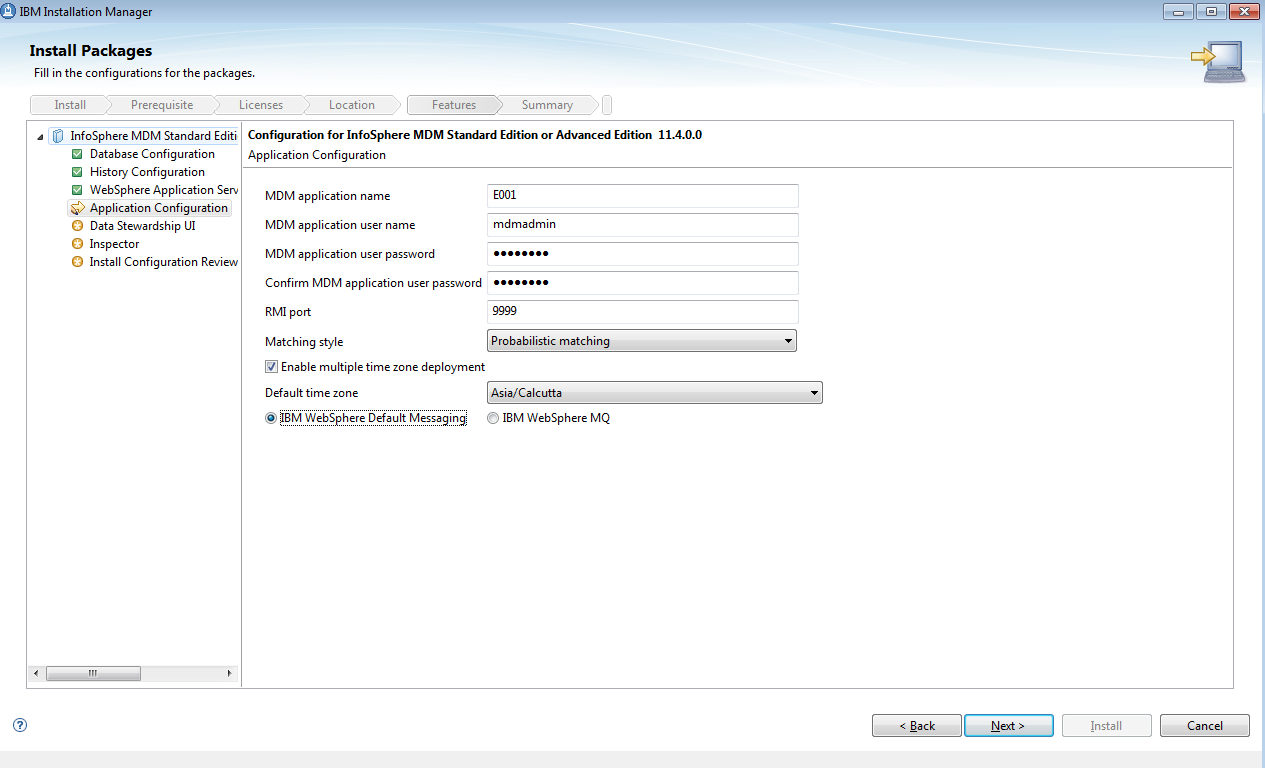Viewport: 1265px width, 768px height.
Task: Click the Back button
Action: [917, 726]
